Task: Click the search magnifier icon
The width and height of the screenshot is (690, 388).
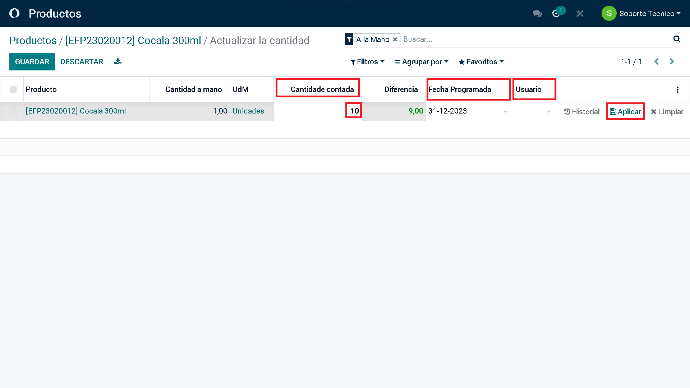Action: [676, 39]
